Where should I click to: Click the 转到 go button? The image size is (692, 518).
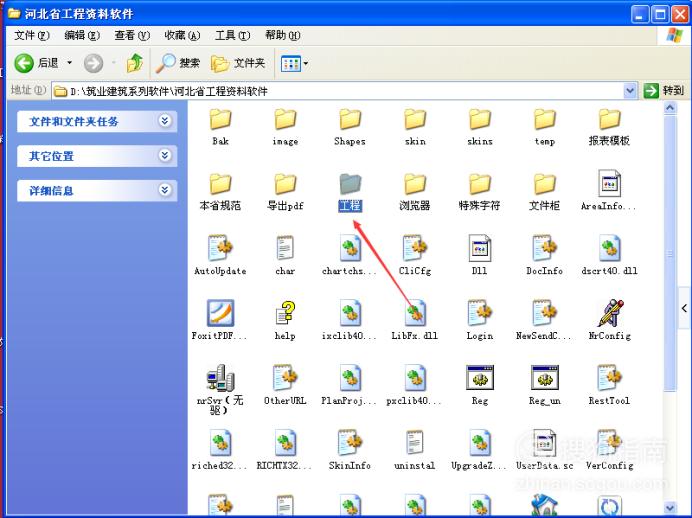[663, 90]
